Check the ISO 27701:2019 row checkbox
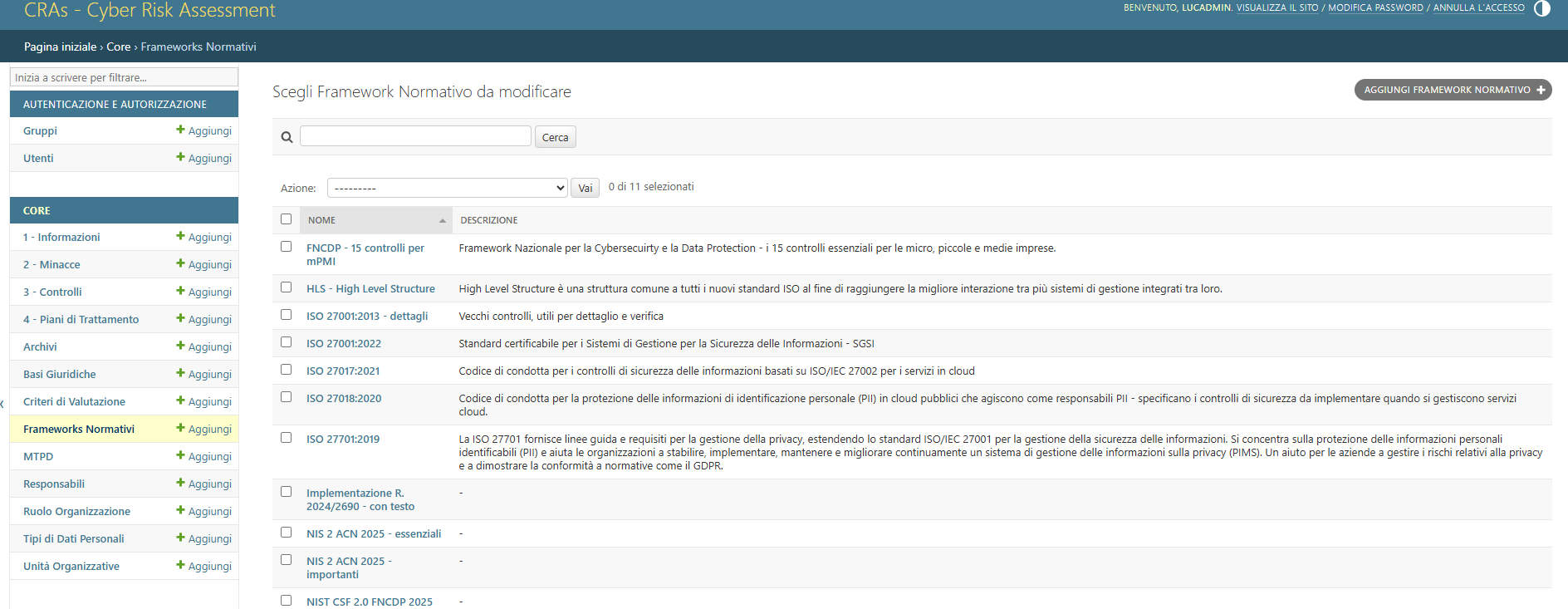The height and width of the screenshot is (609, 1568). point(287,438)
